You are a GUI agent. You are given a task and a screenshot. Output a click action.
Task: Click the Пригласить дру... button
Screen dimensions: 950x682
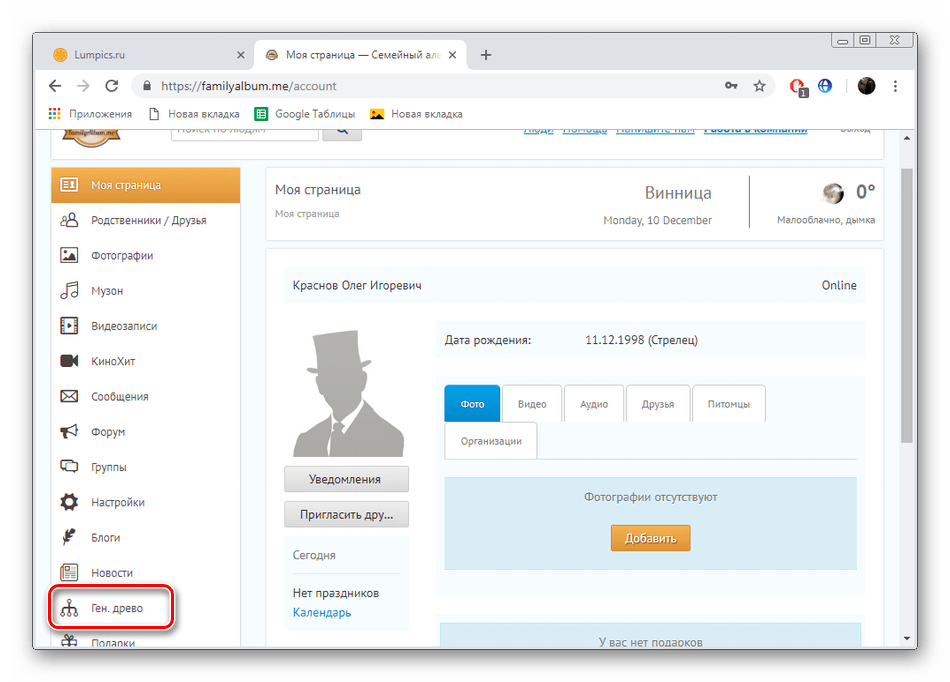coord(346,514)
